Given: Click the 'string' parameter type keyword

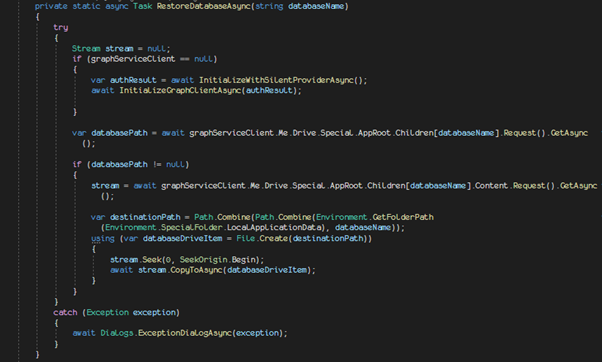Looking at the screenshot, I should [x=269, y=7].
